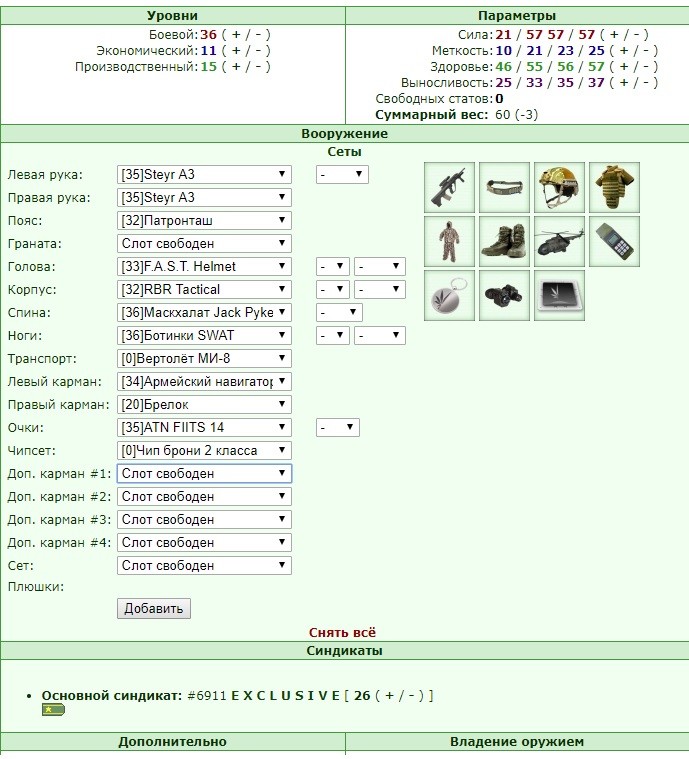The image size is (689, 759).
Task: Open the modifier dropdown beside Очки
Action: coord(338,427)
